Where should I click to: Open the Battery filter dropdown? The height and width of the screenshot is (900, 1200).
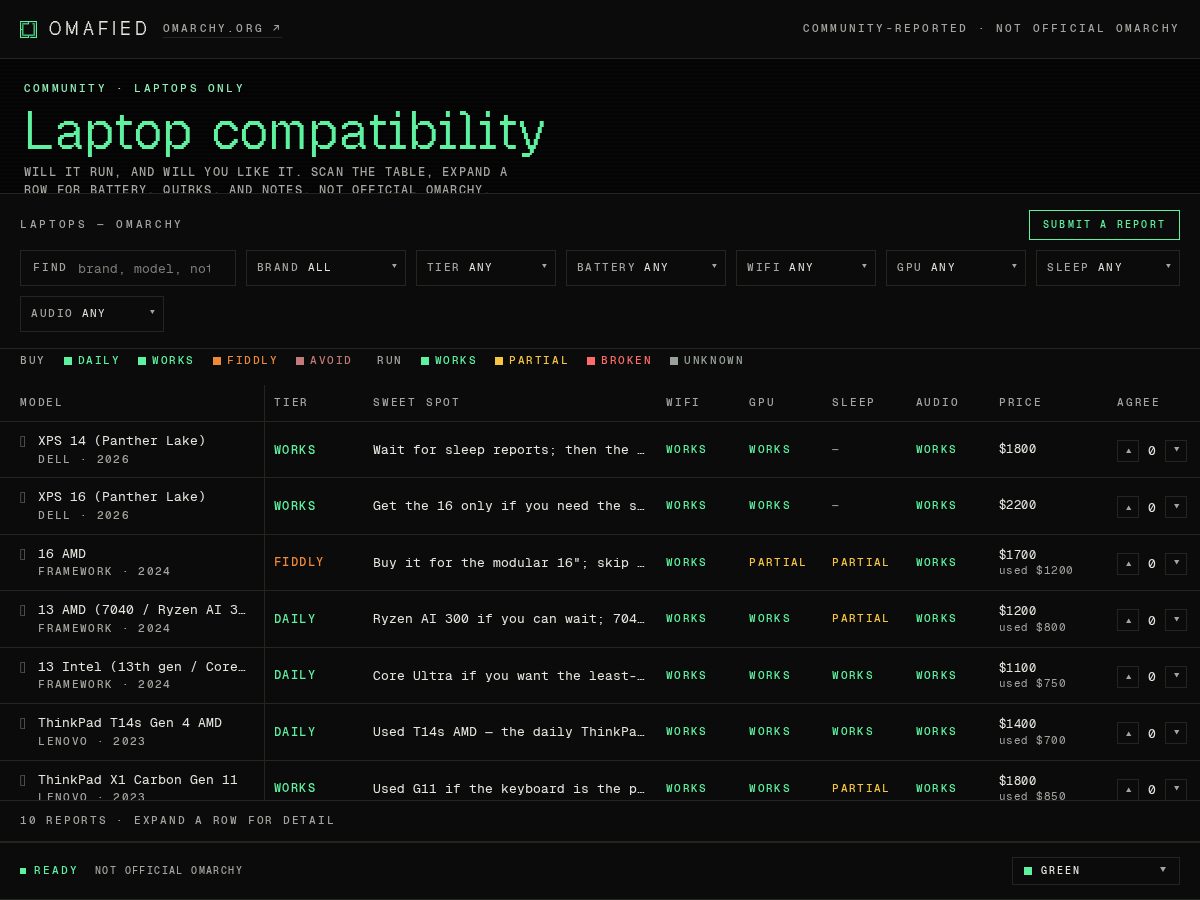point(646,268)
